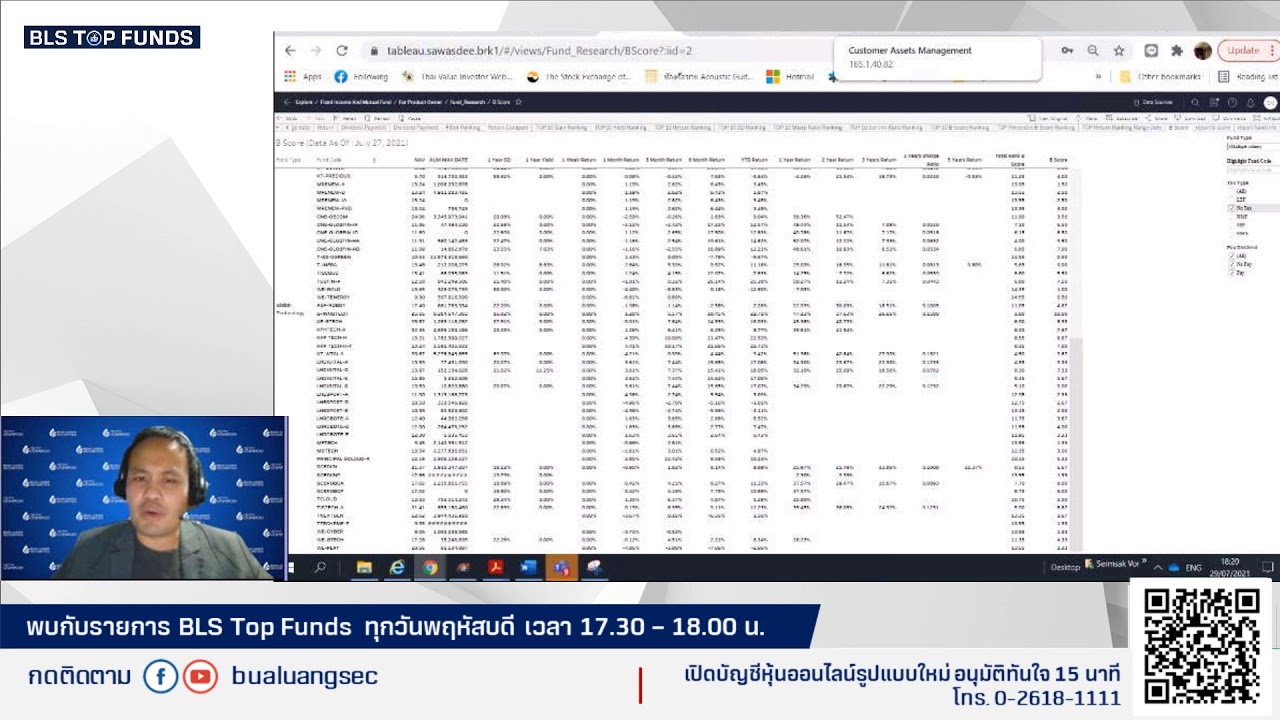
Task: Click the address bar URL
Action: (x=540, y=50)
